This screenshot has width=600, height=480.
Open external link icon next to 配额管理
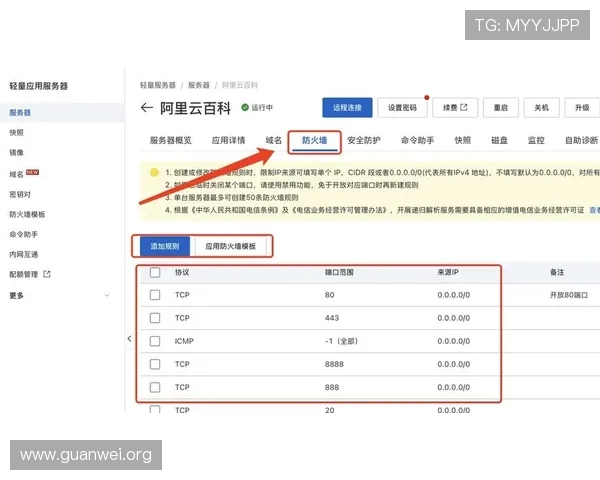[x=47, y=274]
